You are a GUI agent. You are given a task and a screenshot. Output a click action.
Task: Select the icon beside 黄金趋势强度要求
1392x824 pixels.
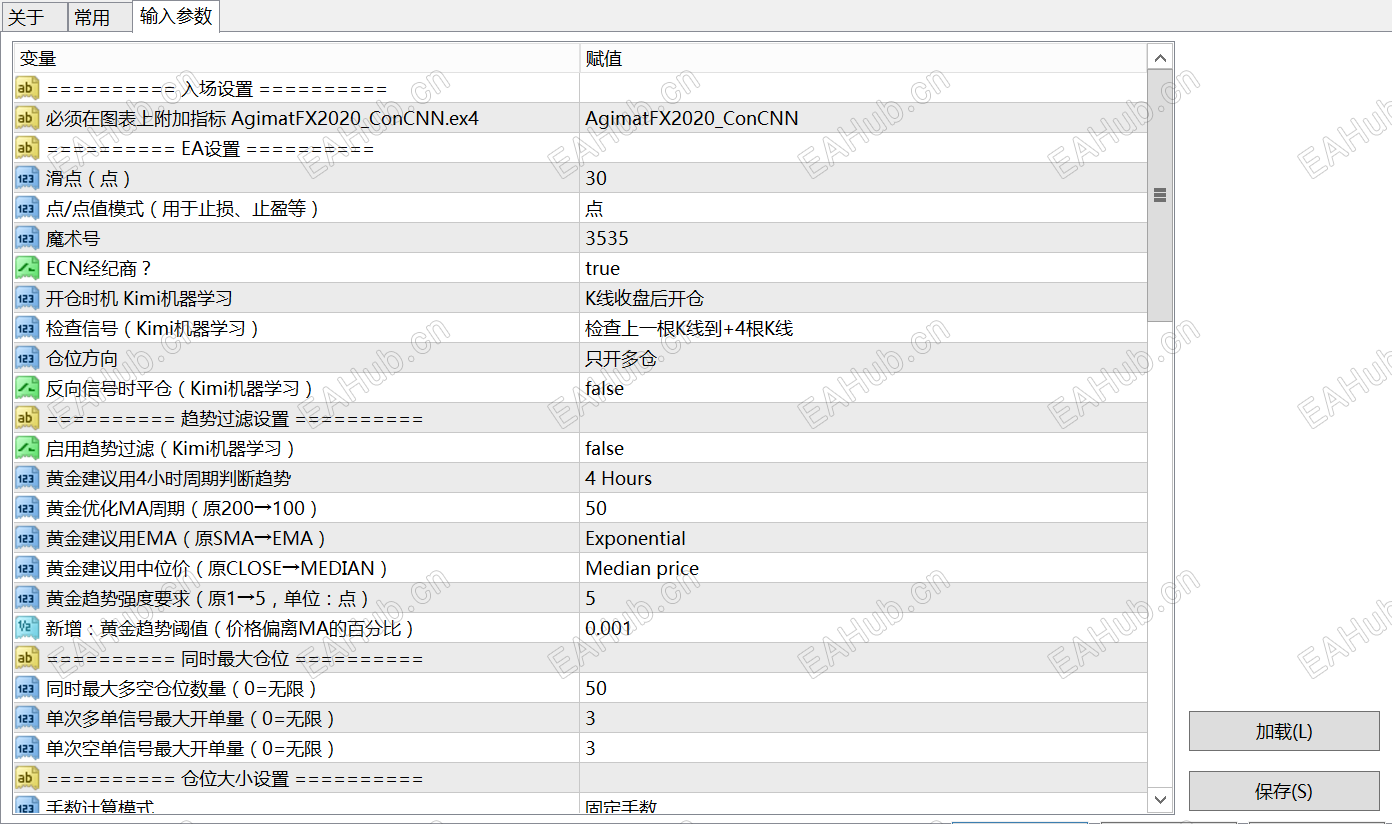click(27, 598)
